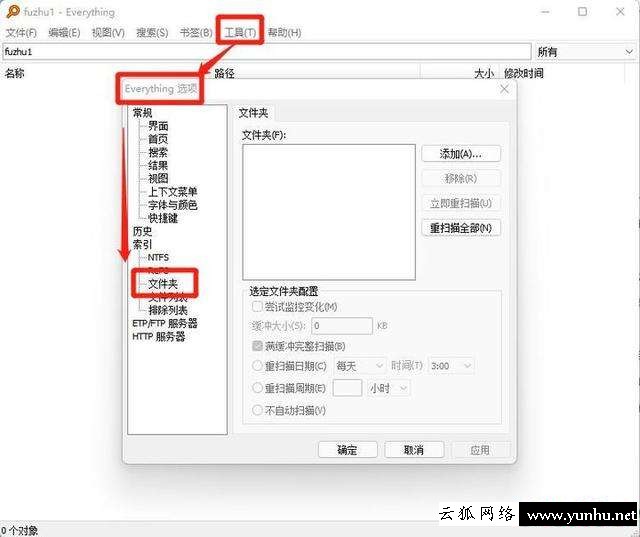The height and width of the screenshot is (537, 640).
Task: Sort by the 名称 column header
Action: coord(15,73)
